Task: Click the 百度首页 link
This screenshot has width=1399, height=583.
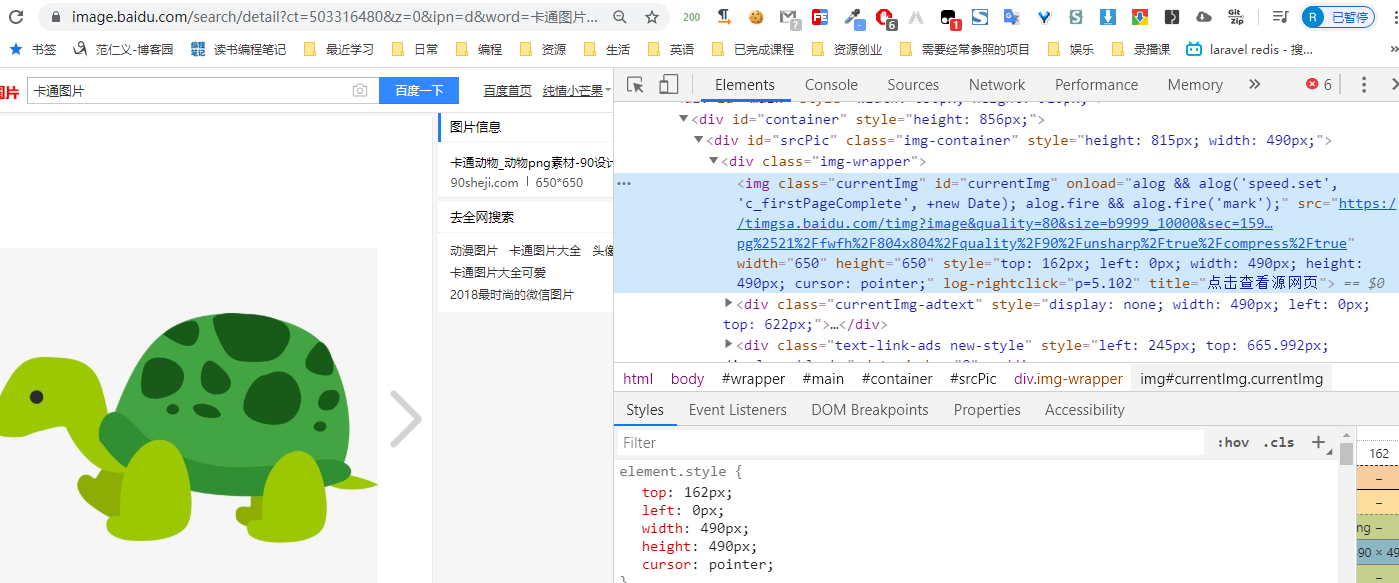Action: [x=508, y=91]
